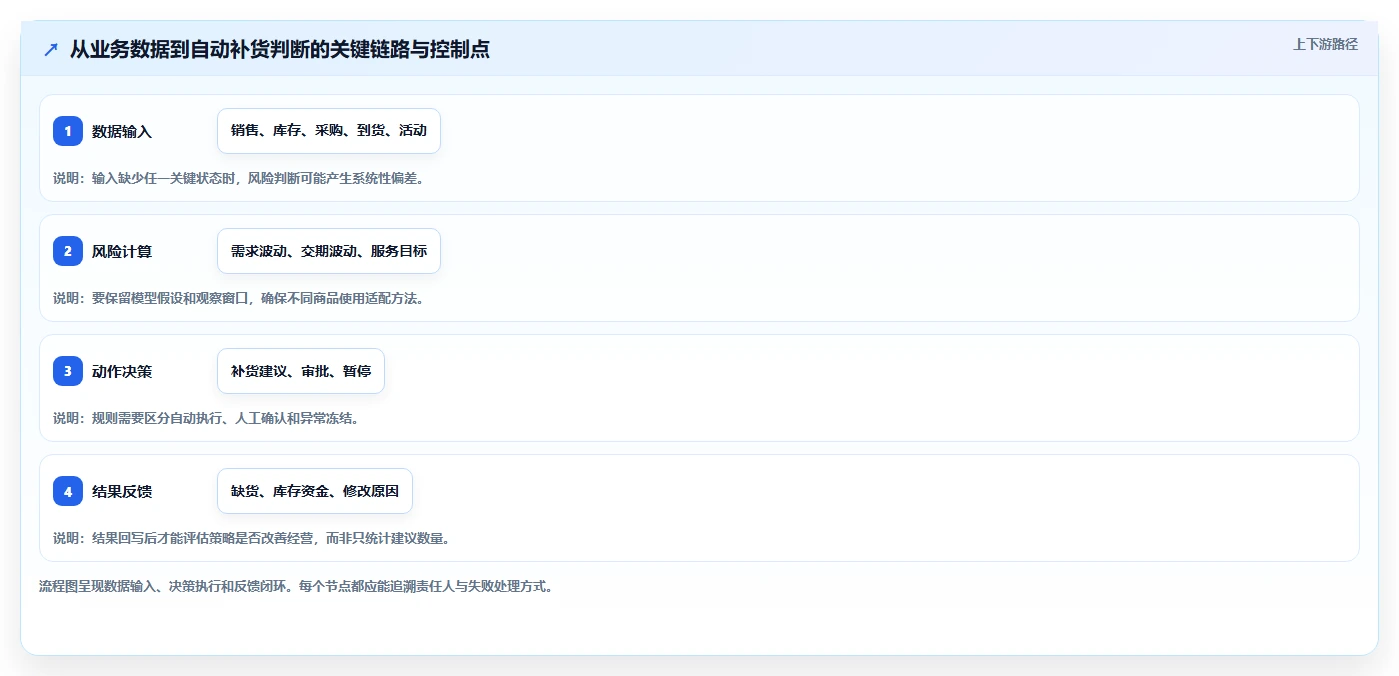Click the 风险计算 step label
This screenshot has height=676, width=1399.
pos(122,251)
